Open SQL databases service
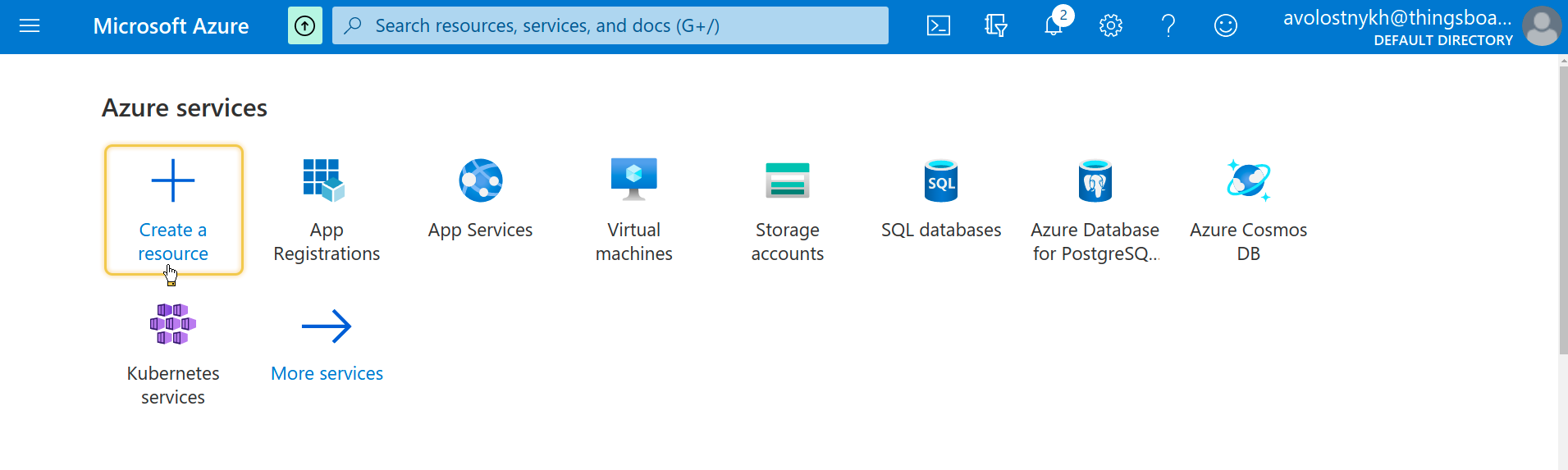 (941, 210)
